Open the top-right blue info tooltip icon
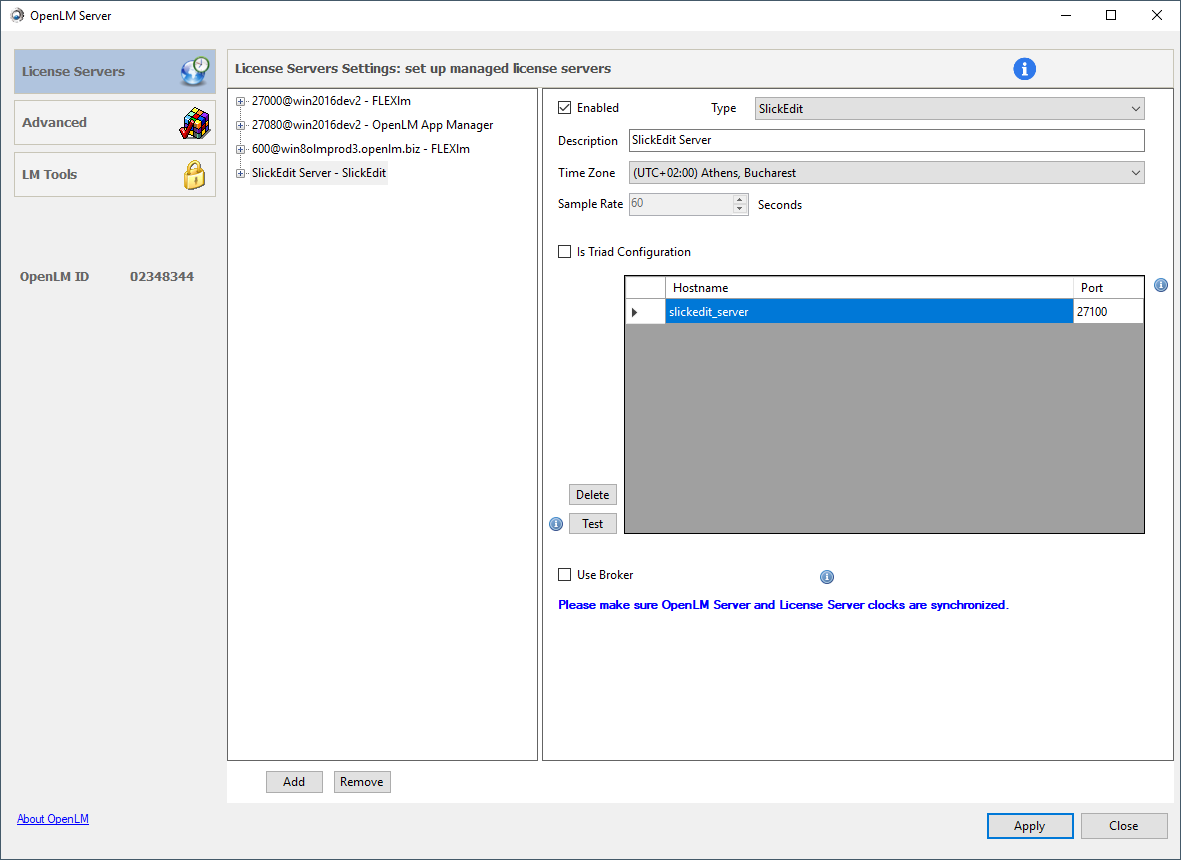Viewport: 1181px width, 860px height. click(1024, 68)
